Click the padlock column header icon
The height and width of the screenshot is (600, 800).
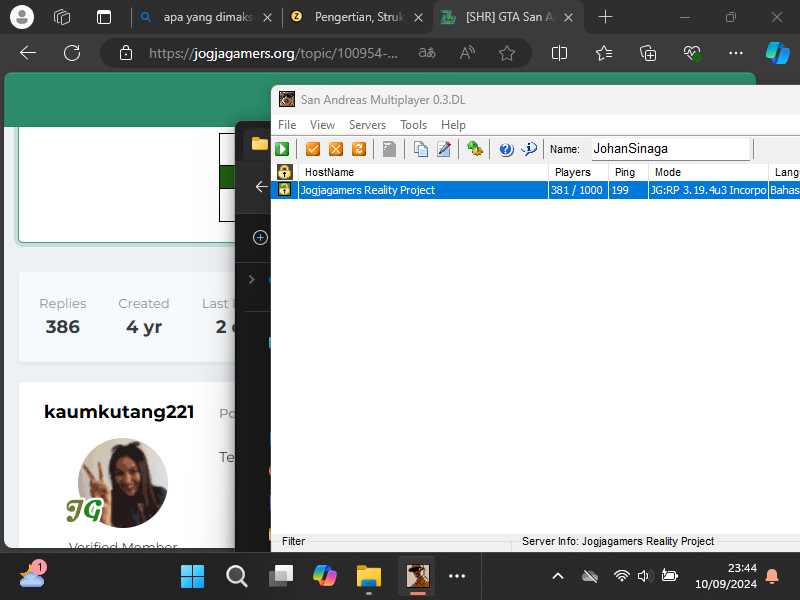point(285,172)
